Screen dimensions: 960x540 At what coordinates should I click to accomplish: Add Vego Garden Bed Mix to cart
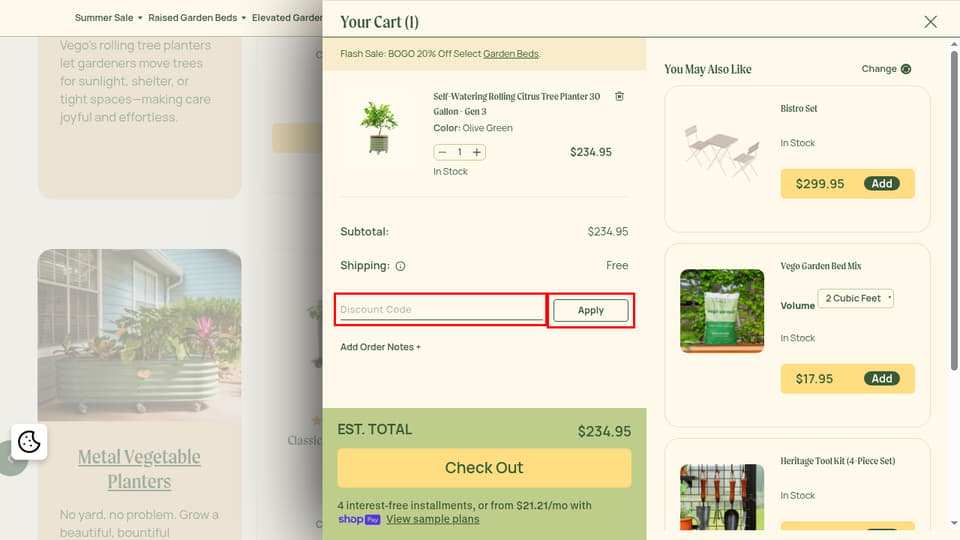pyautogui.click(x=882, y=378)
